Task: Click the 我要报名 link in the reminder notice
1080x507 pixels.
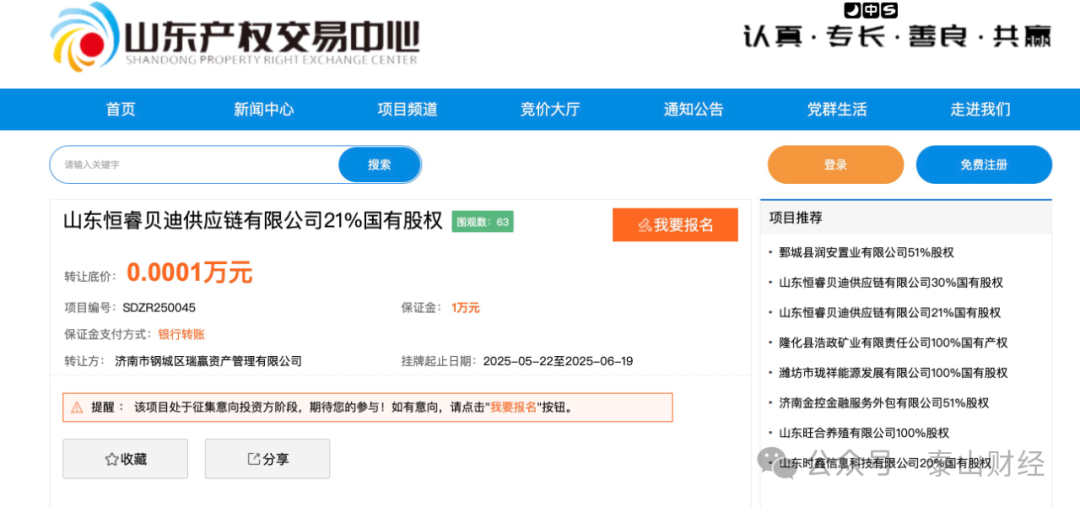Action: (513, 407)
